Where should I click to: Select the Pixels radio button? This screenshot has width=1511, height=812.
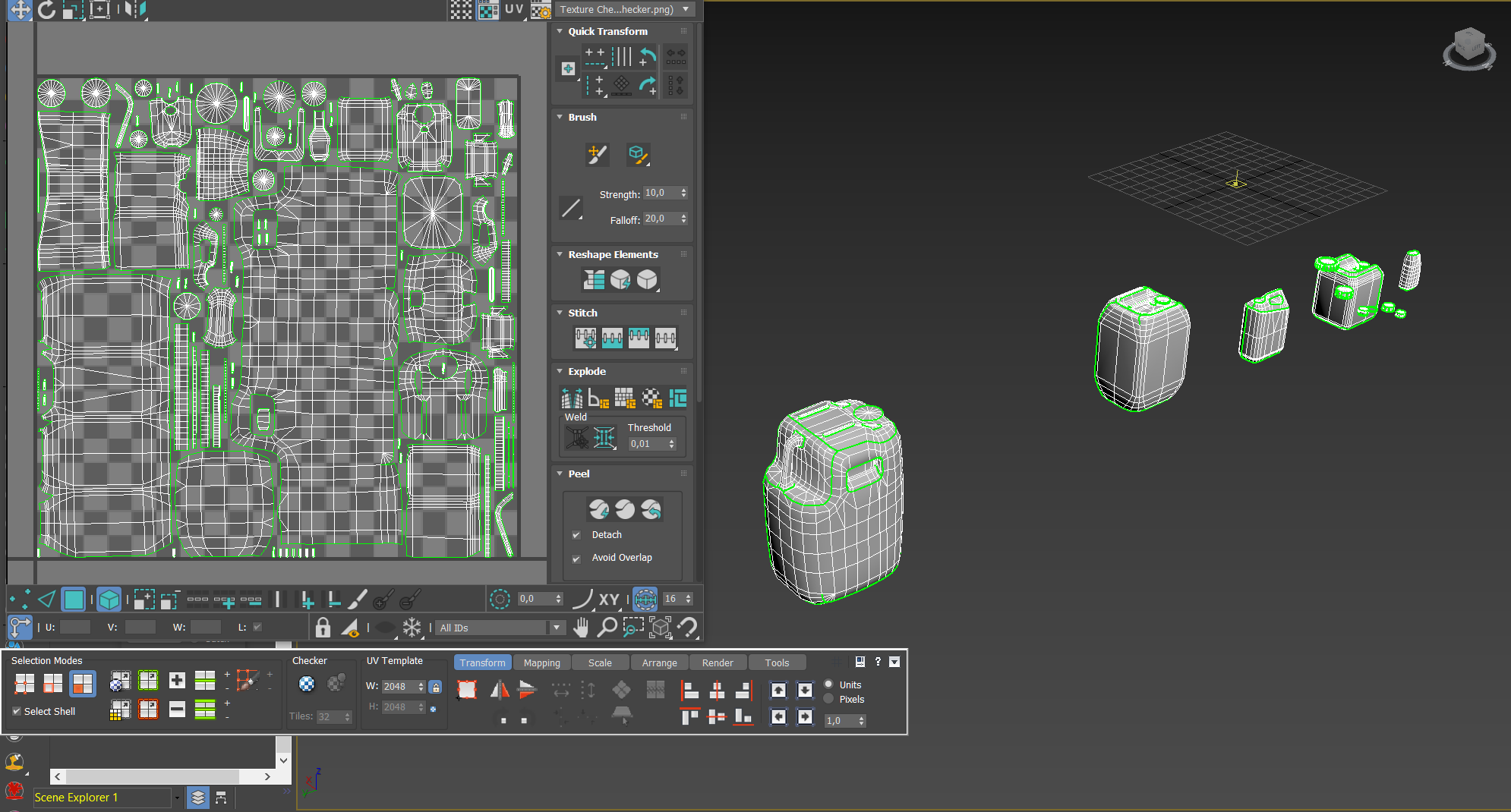coord(829,699)
